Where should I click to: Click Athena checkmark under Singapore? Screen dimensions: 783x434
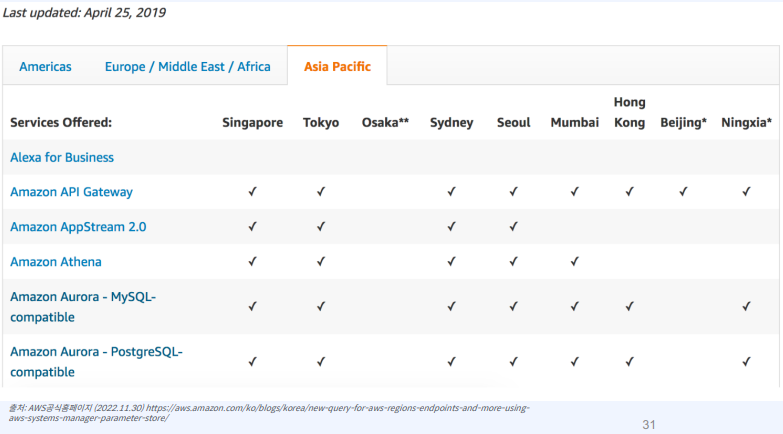pyautogui.click(x=253, y=261)
